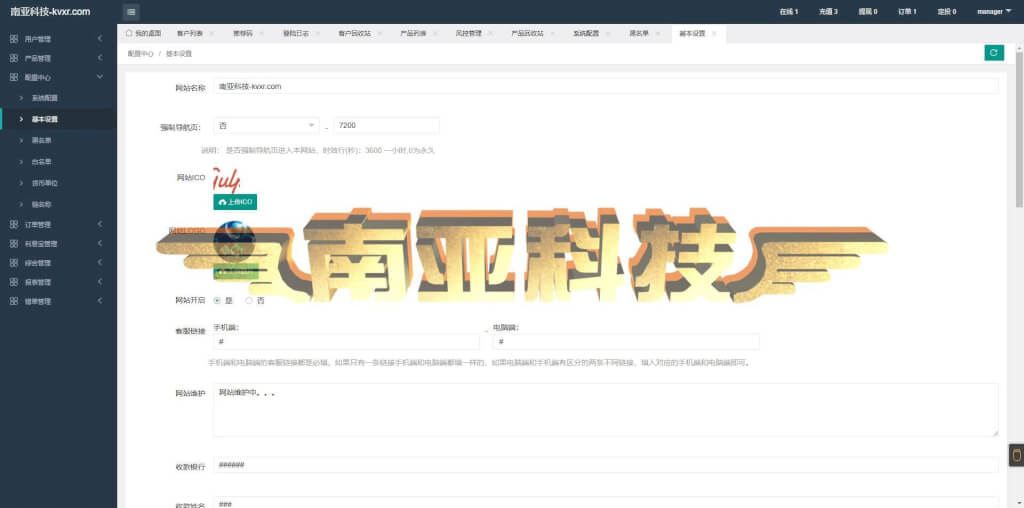
Task: Click the 电脑端 customer service link field
Action: click(x=626, y=342)
